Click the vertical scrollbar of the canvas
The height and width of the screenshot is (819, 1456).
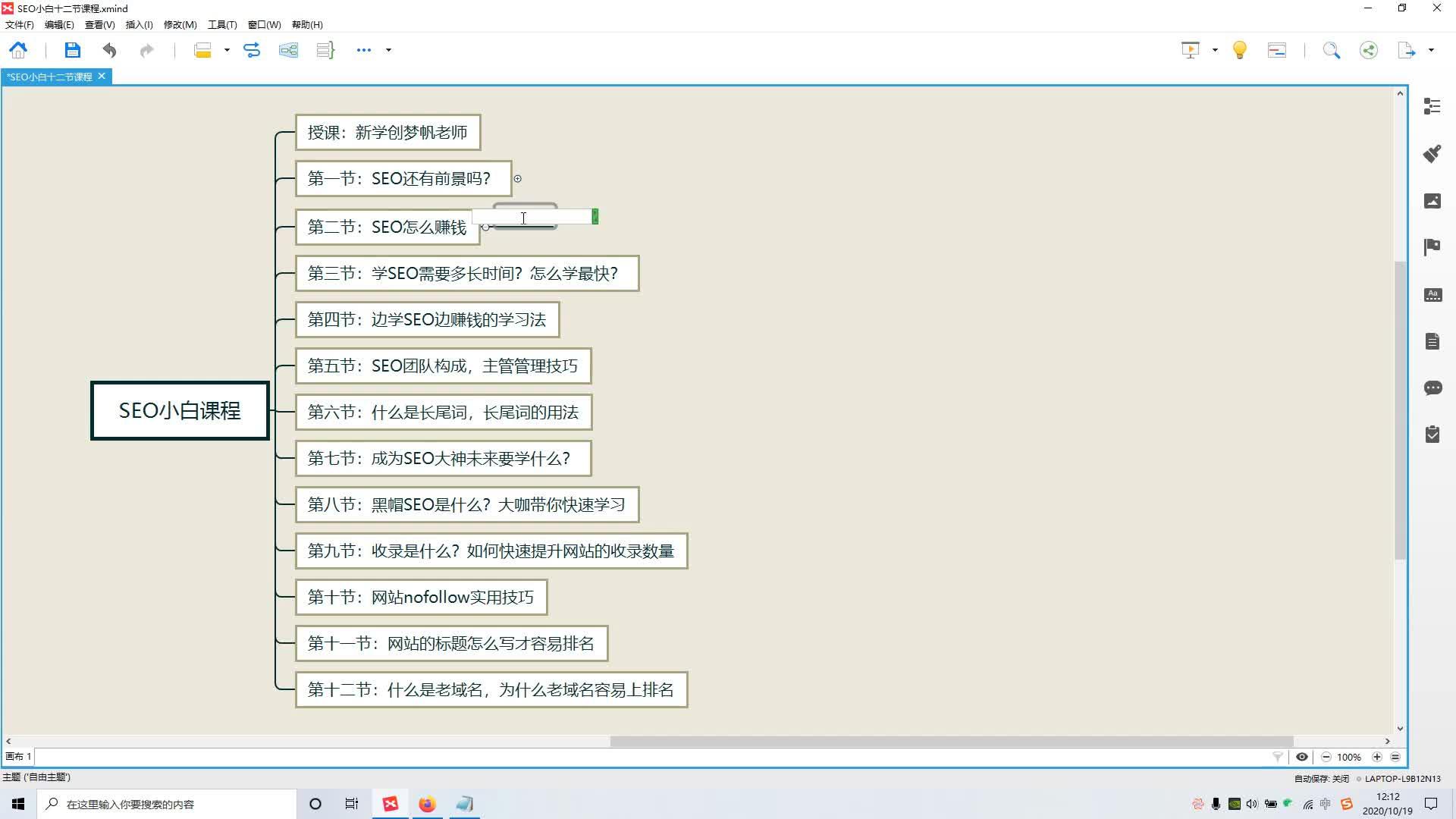tap(1400, 409)
